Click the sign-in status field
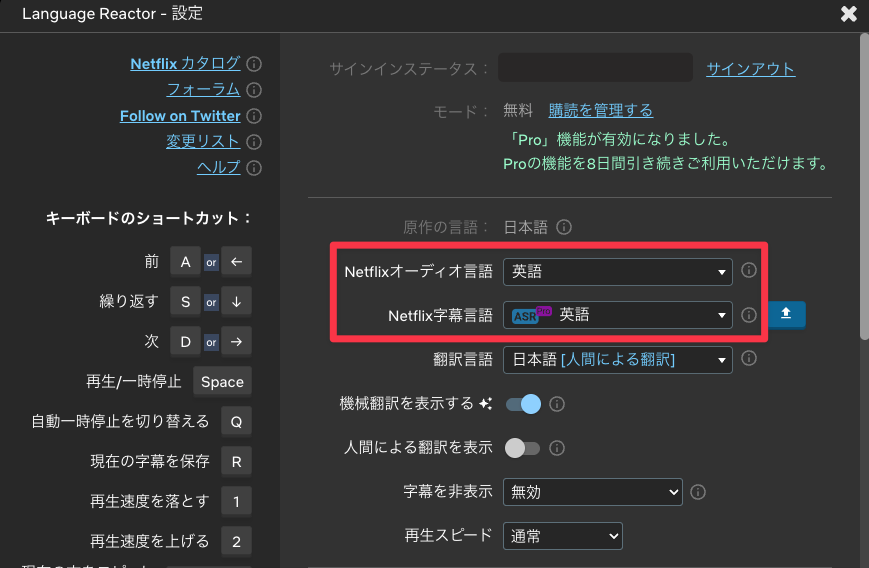Screen dimensions: 869x568 [595, 68]
